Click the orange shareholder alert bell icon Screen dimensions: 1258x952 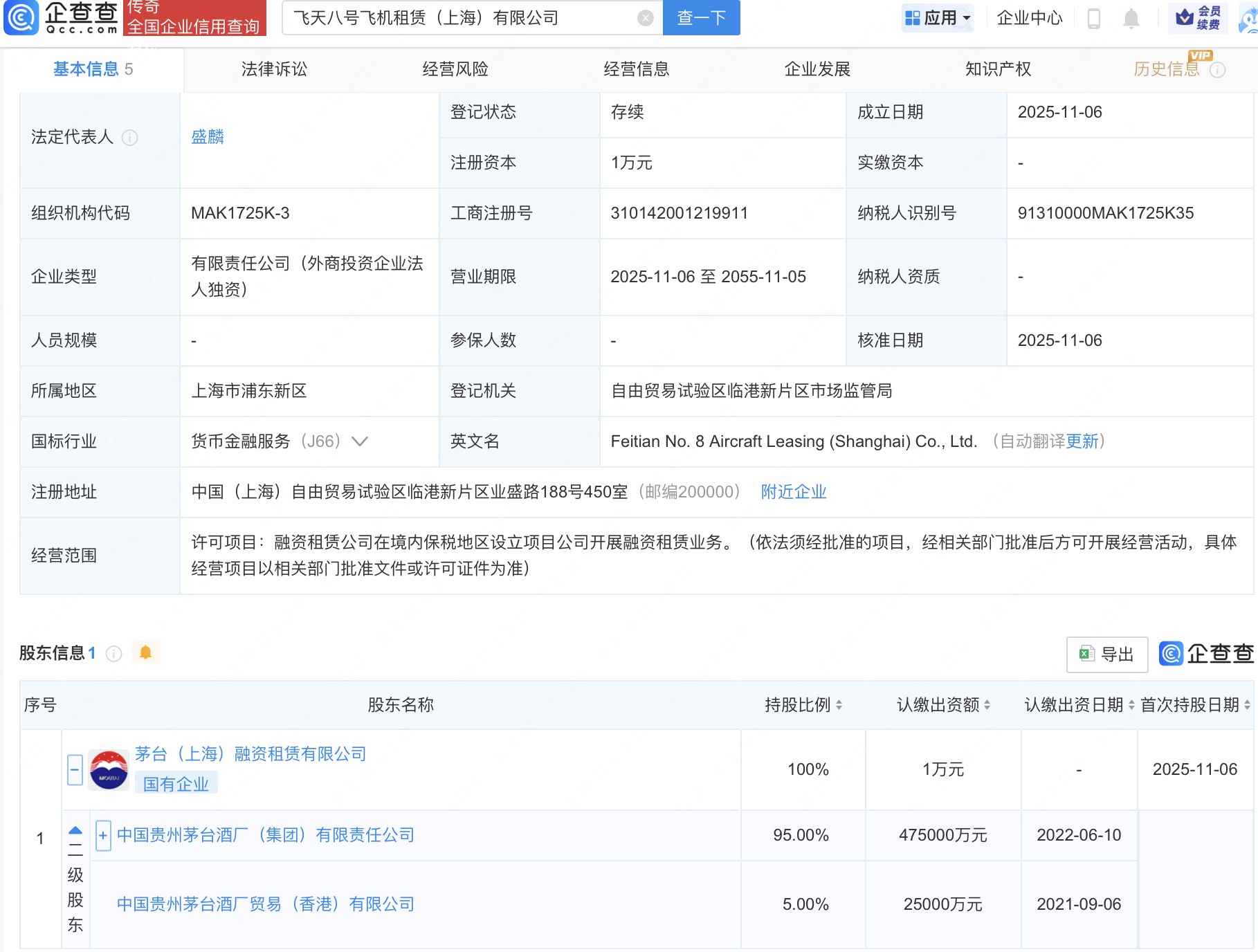(x=145, y=652)
